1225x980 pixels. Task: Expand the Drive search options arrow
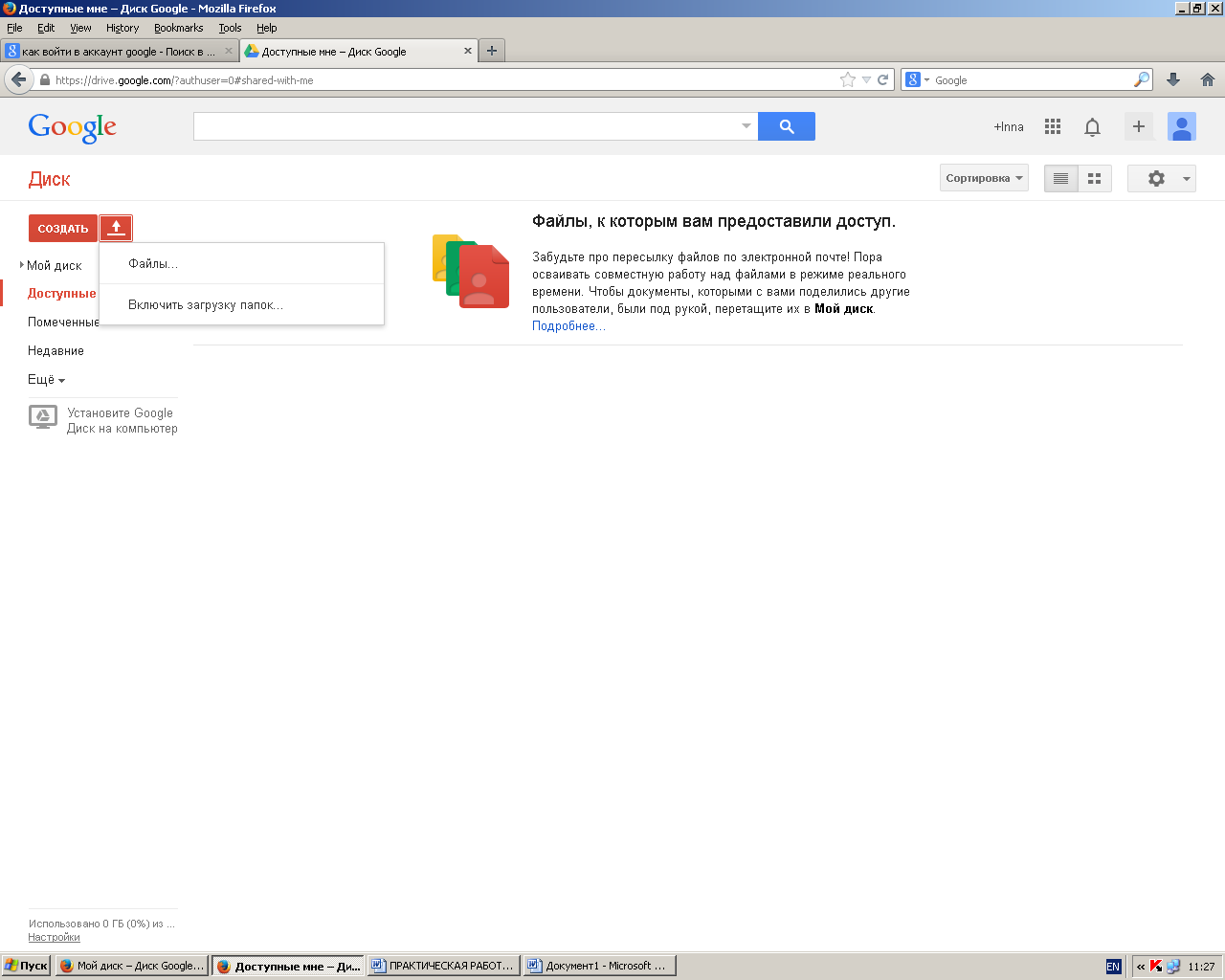(746, 125)
